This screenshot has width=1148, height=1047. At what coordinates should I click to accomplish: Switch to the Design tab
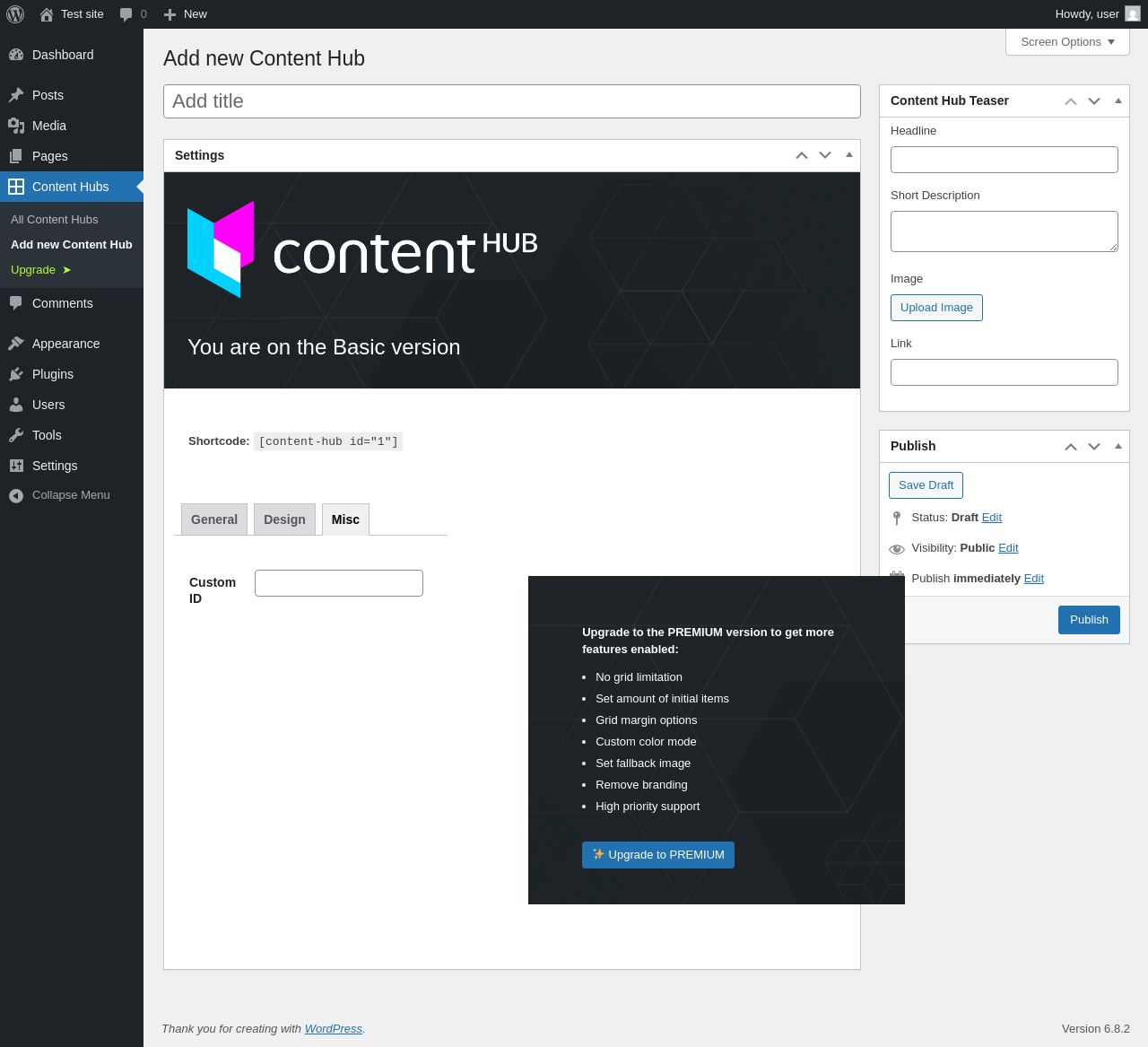[x=284, y=519]
